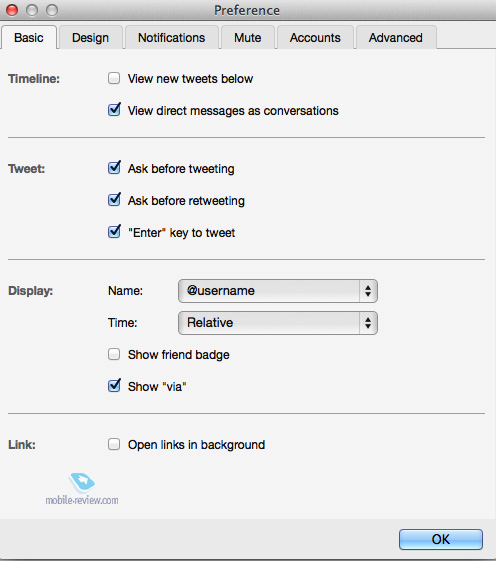This screenshot has width=496, height=561.
Task: Expand the Time Relative dropdown
Action: tap(278, 323)
